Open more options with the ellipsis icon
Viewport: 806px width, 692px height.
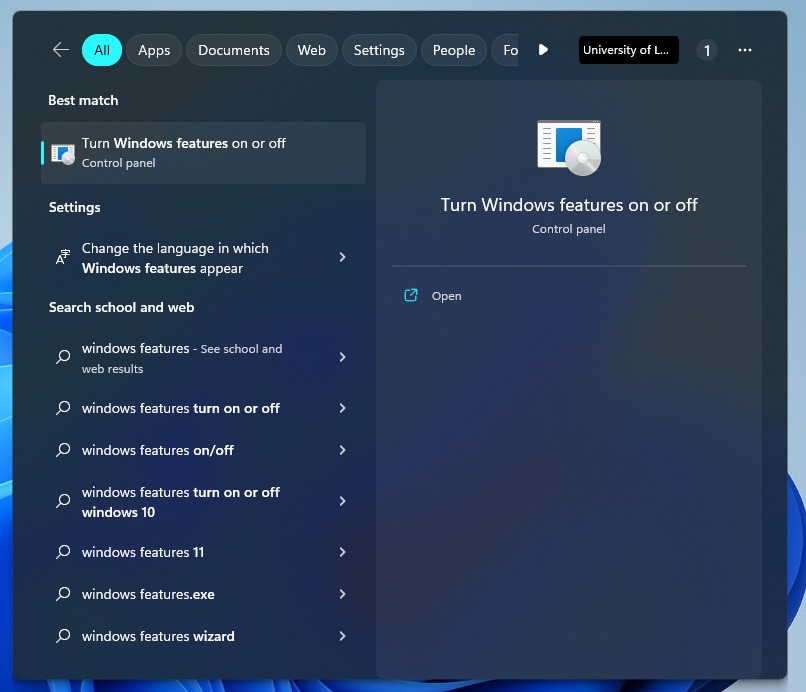744,49
